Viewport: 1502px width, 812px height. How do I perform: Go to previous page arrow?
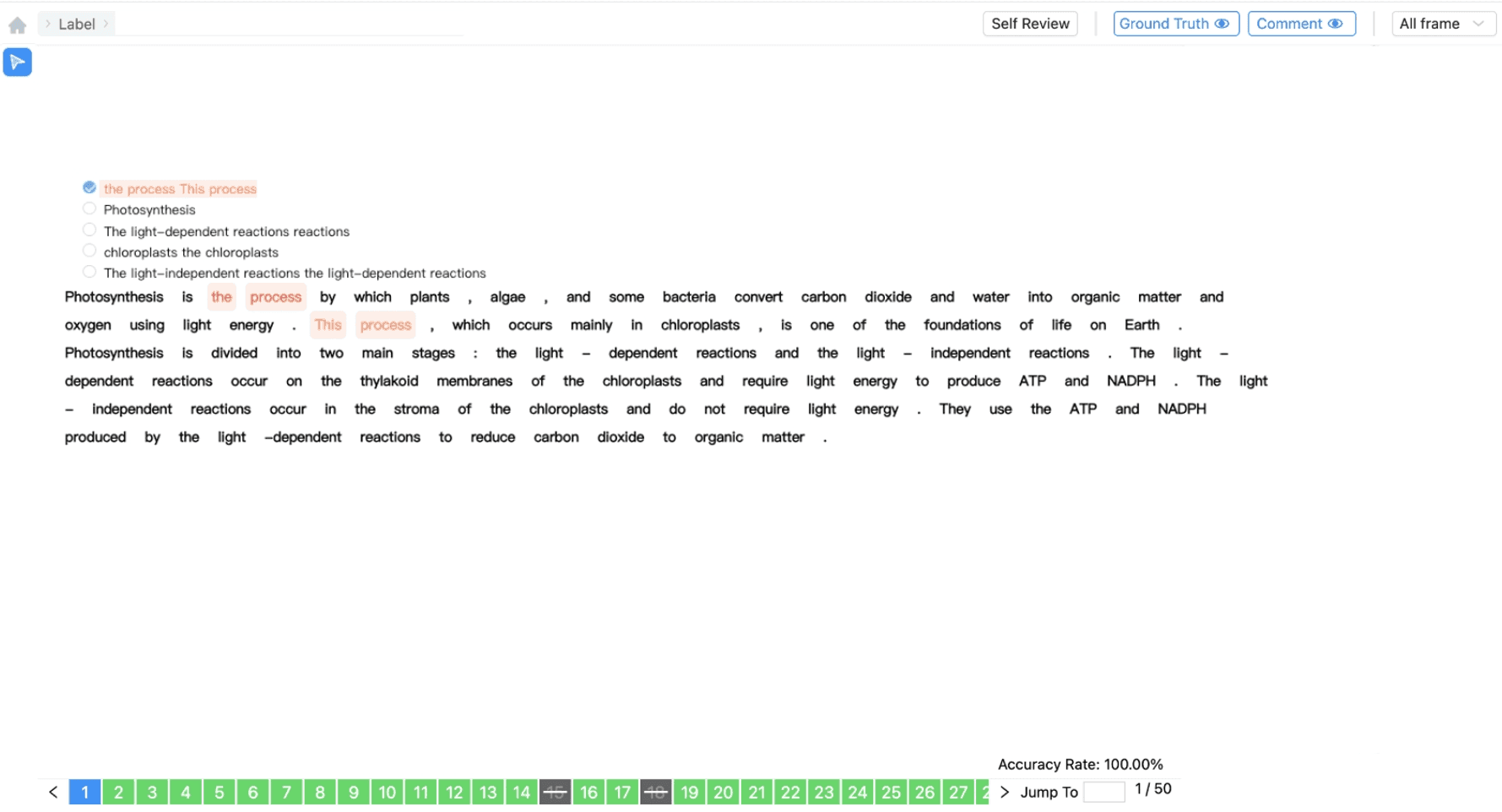pyautogui.click(x=53, y=792)
